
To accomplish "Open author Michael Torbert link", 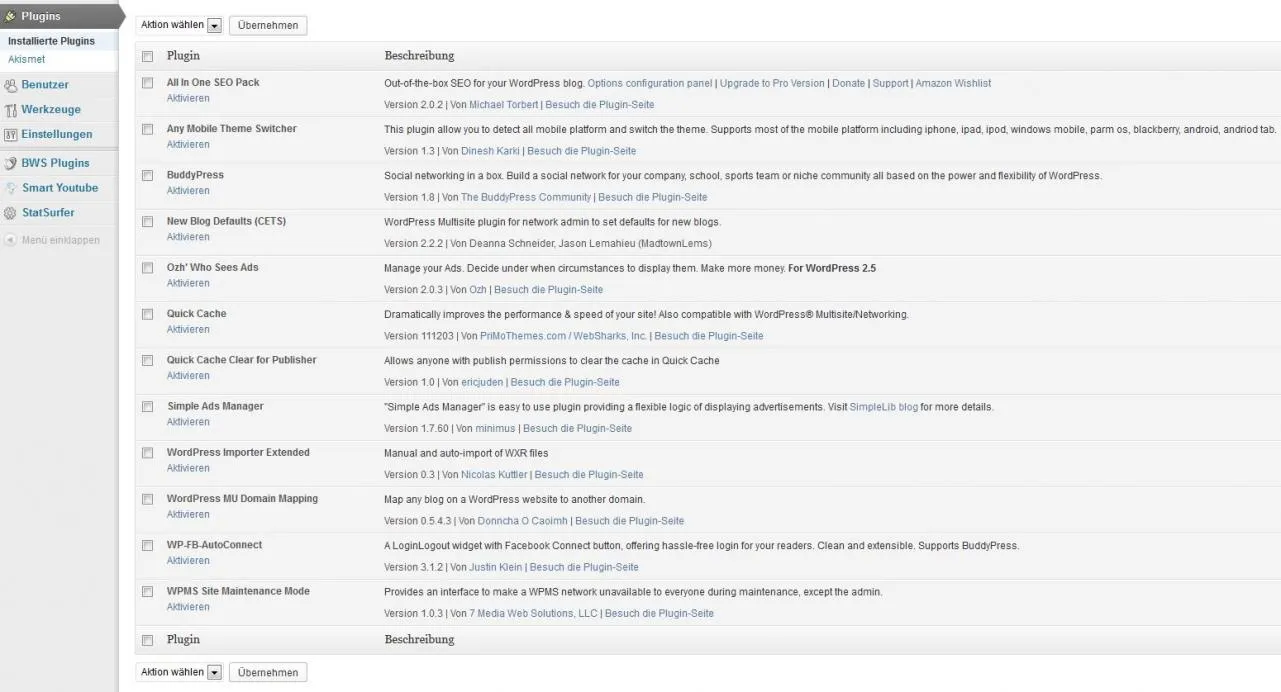I will 502,104.
